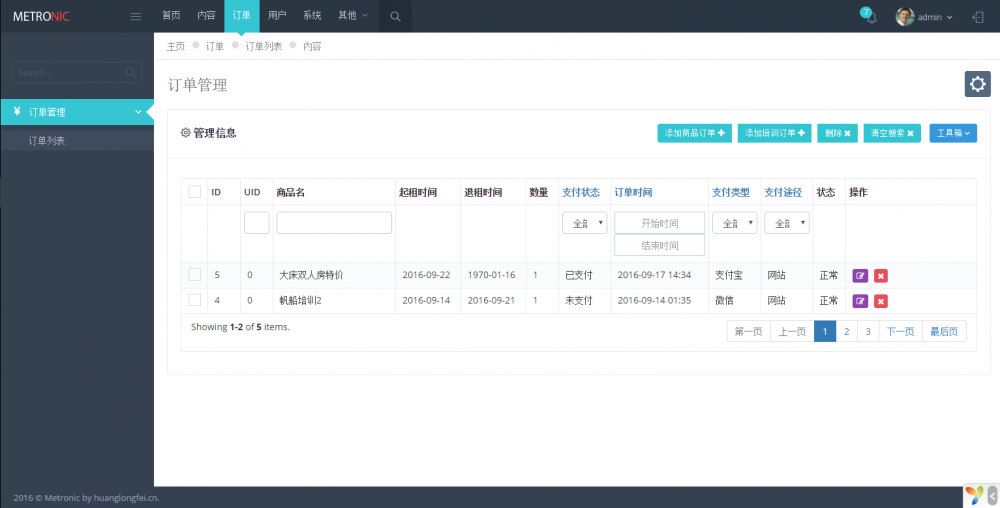This screenshot has width=1000, height=508.
Task: Go to 最后页 in pagination
Action: coord(945,331)
